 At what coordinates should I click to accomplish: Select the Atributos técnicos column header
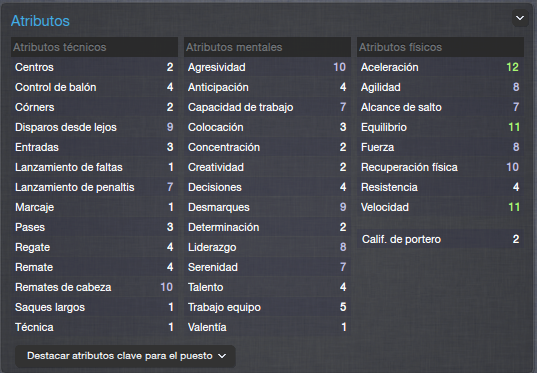(x=95, y=47)
